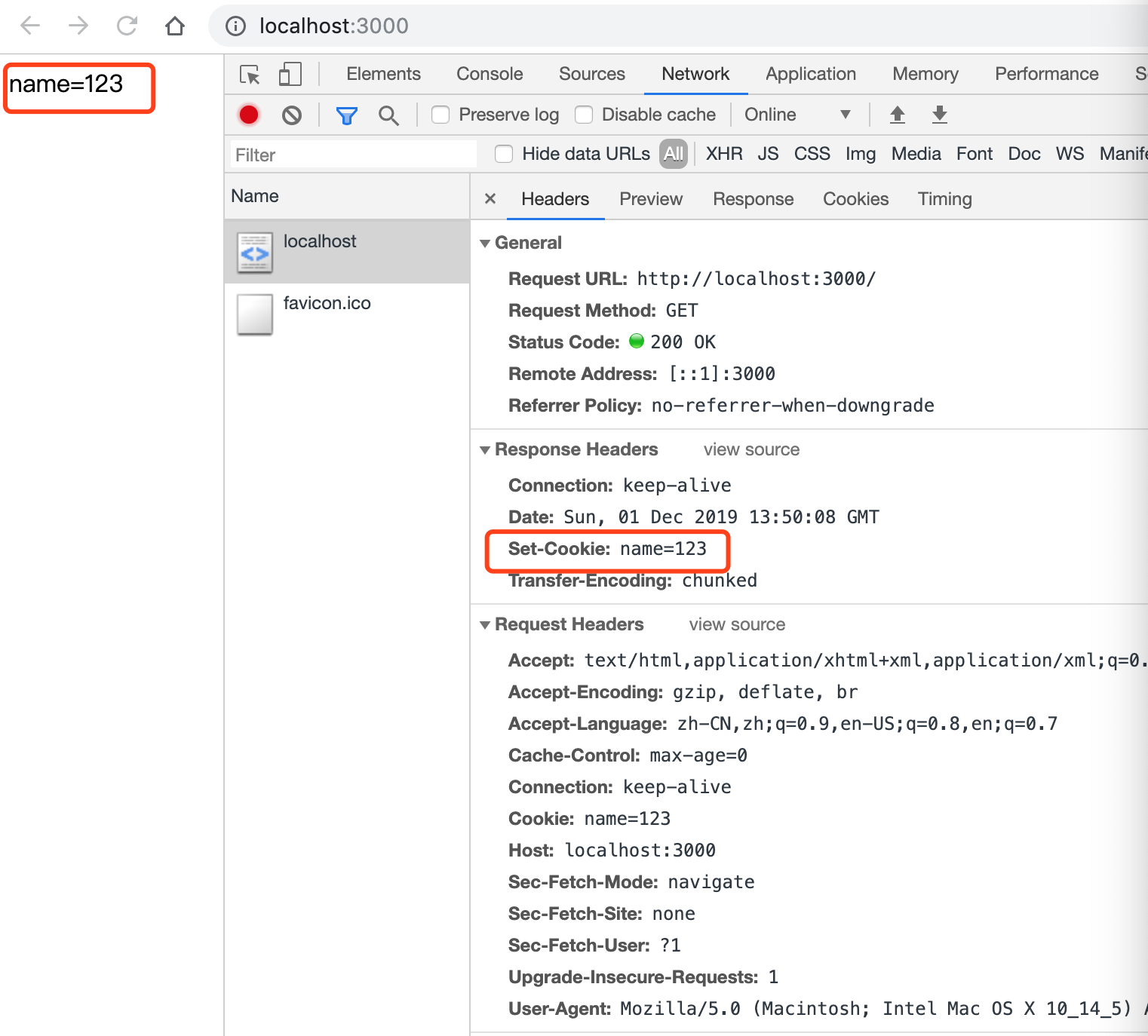Filter requests by WS type
Screen dimensions: 1148x1036
coord(1070,154)
